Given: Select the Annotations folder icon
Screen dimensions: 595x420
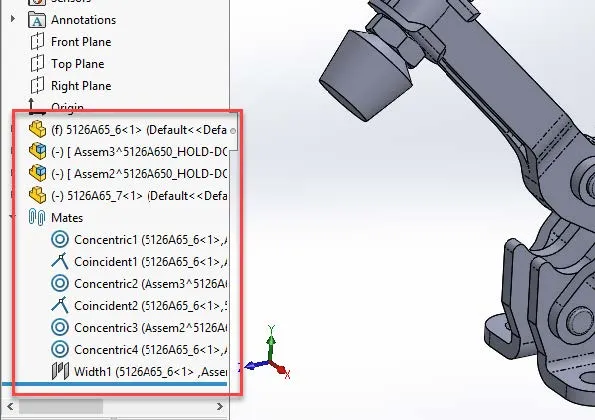Looking at the screenshot, I should pos(37,20).
